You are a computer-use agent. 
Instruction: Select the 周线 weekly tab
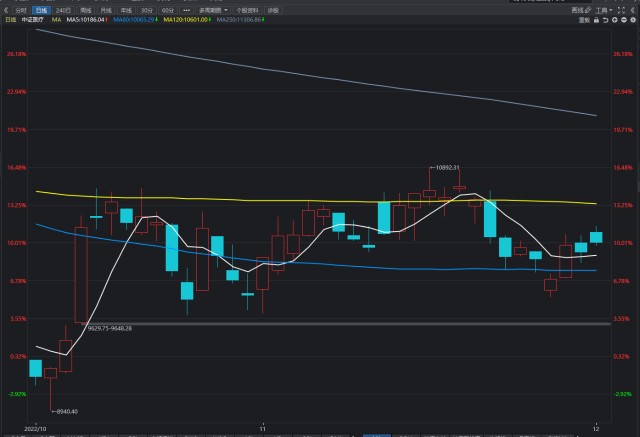(x=86, y=10)
